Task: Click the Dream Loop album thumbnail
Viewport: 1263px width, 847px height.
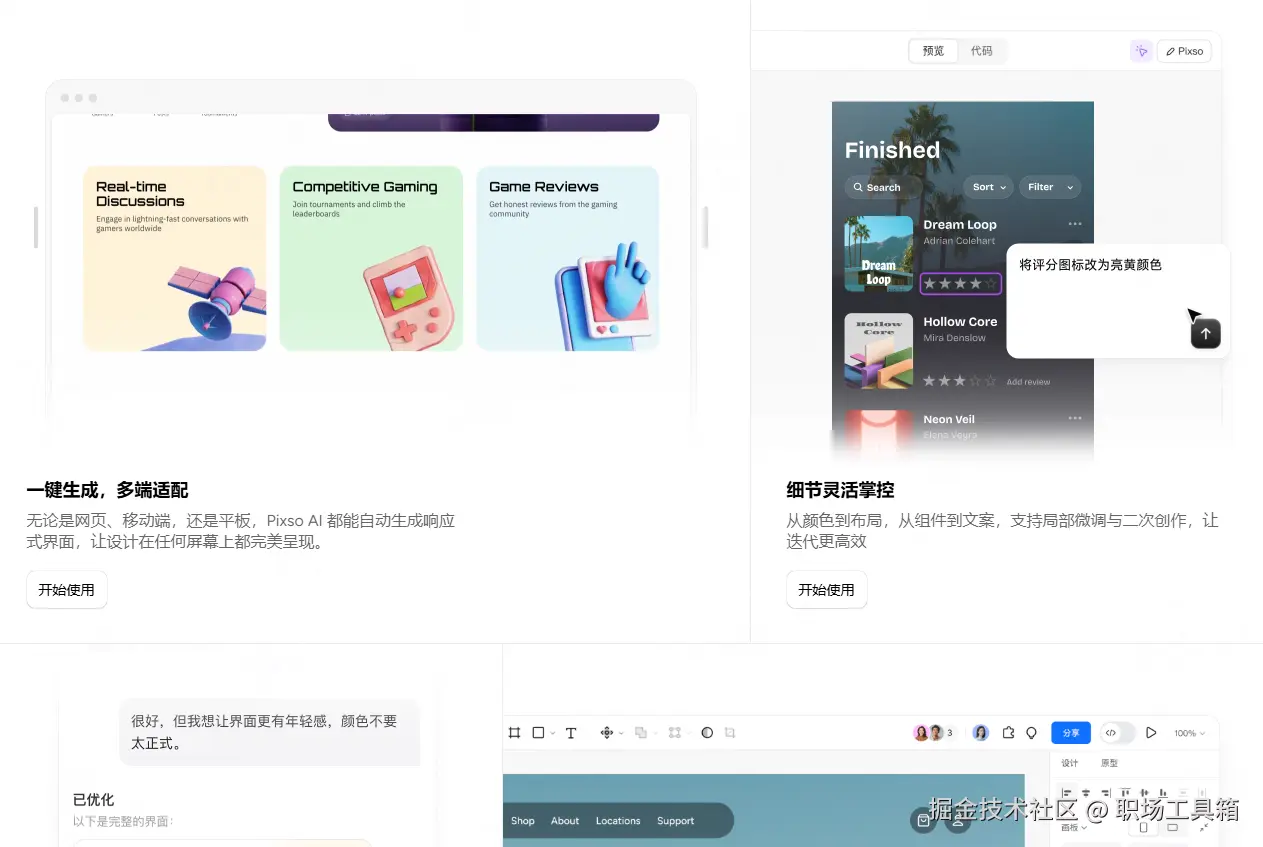Action: 879,254
